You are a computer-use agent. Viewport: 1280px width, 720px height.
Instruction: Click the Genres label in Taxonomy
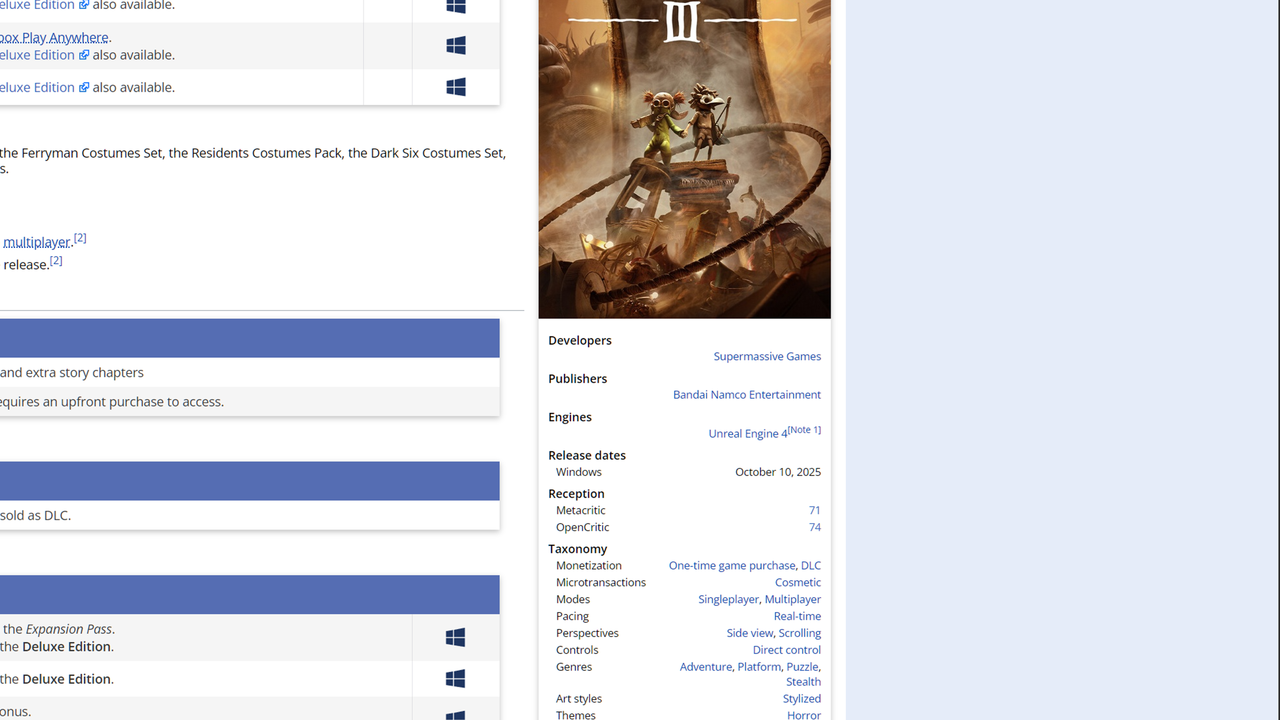click(x=574, y=667)
